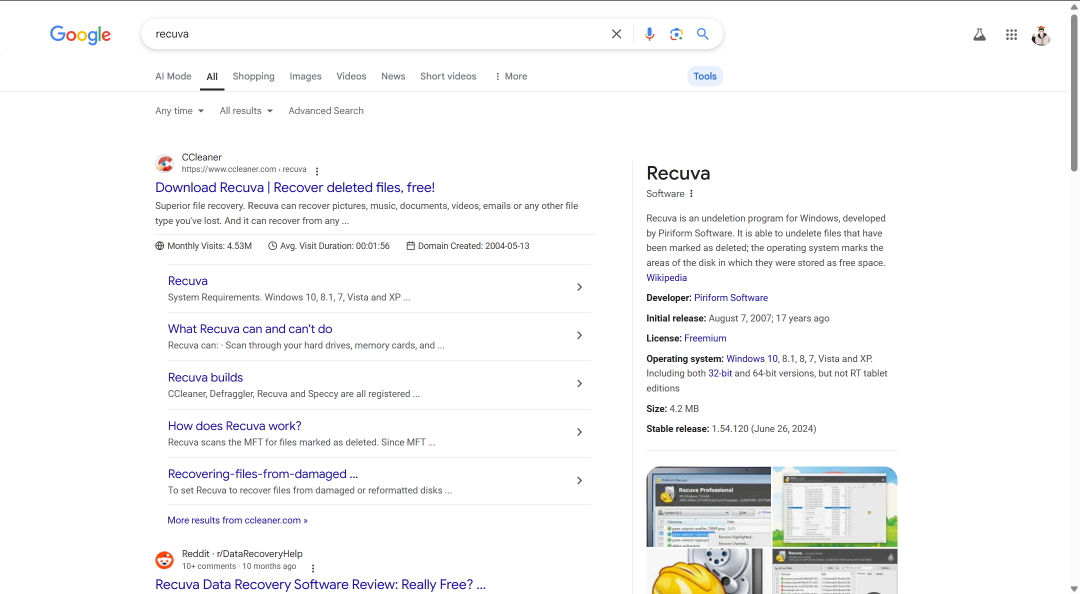
Task: Expand How does Recuva work chevron
Action: pyautogui.click(x=579, y=432)
